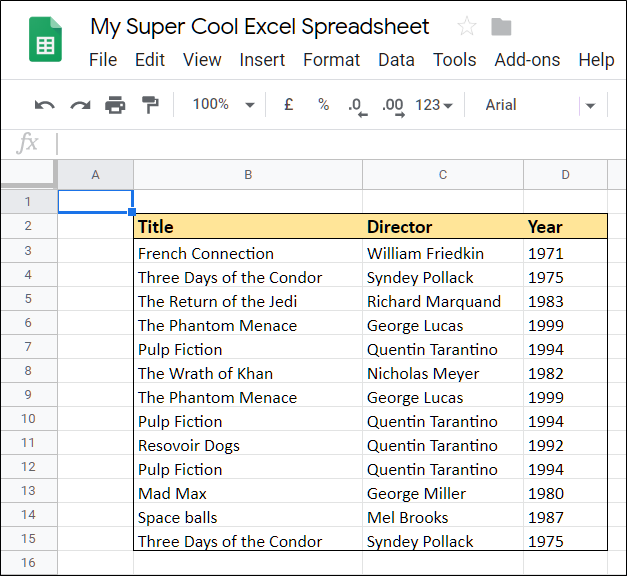Star the spreadsheet document
627x576 pixels.
point(466,27)
